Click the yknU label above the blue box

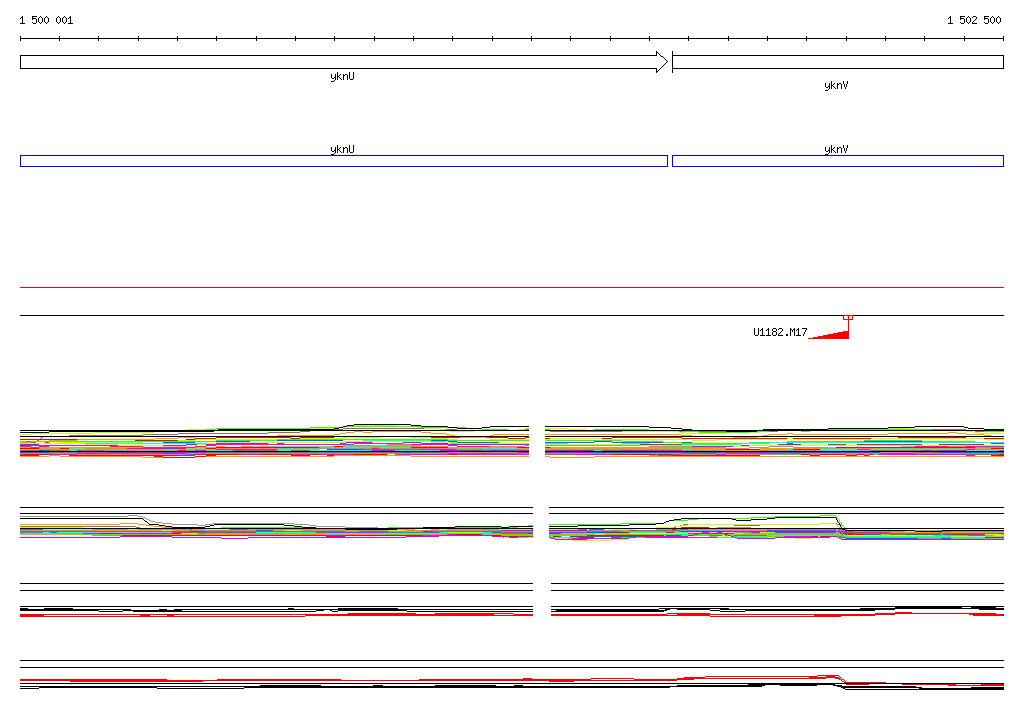(342, 149)
